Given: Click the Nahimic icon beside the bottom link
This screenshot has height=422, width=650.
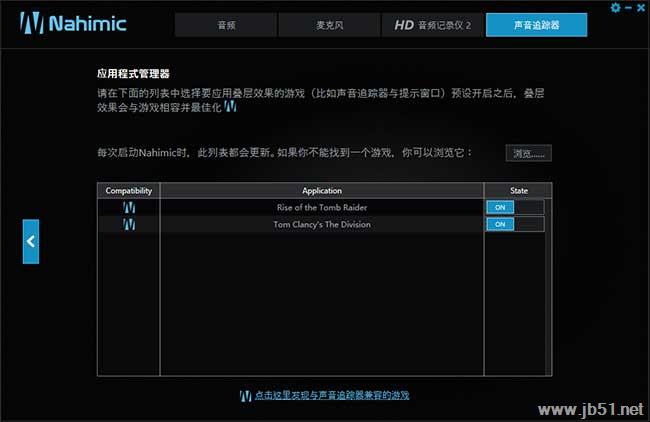Looking at the screenshot, I should (245, 396).
